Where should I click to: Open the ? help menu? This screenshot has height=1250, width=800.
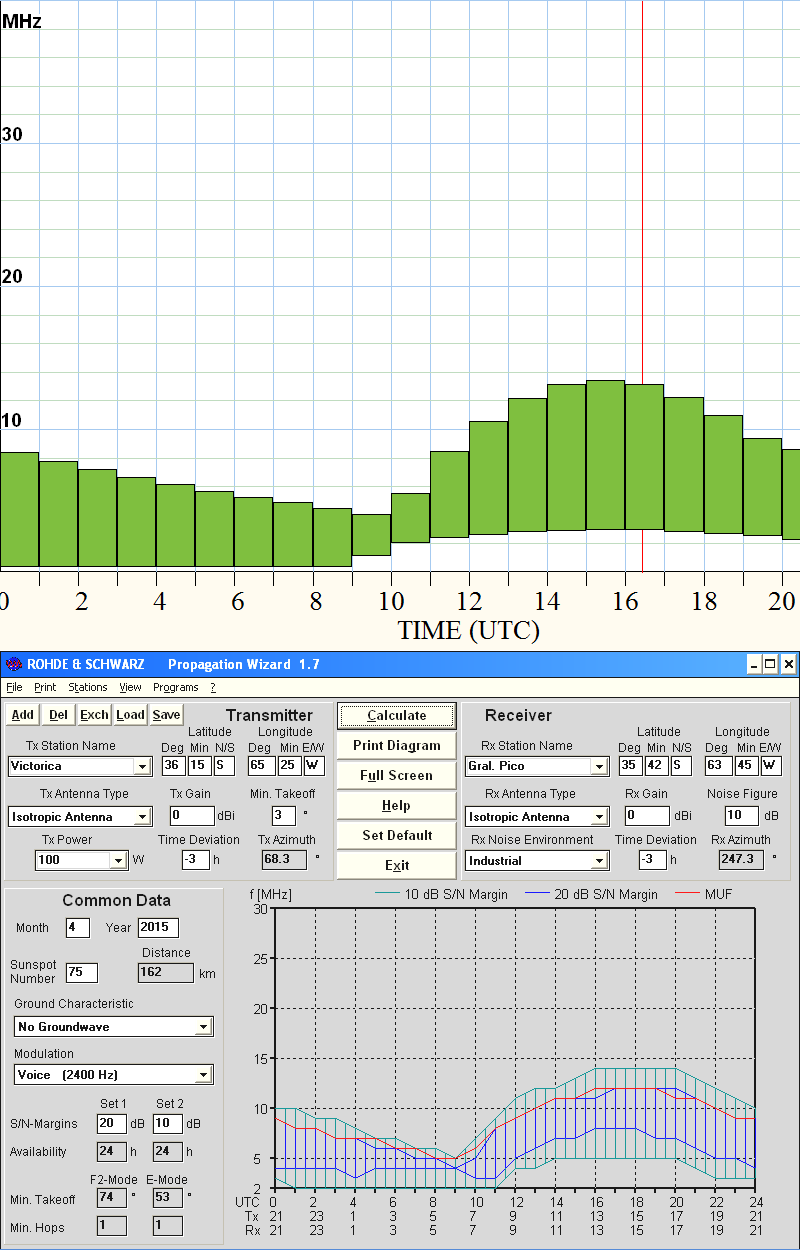click(x=212, y=687)
